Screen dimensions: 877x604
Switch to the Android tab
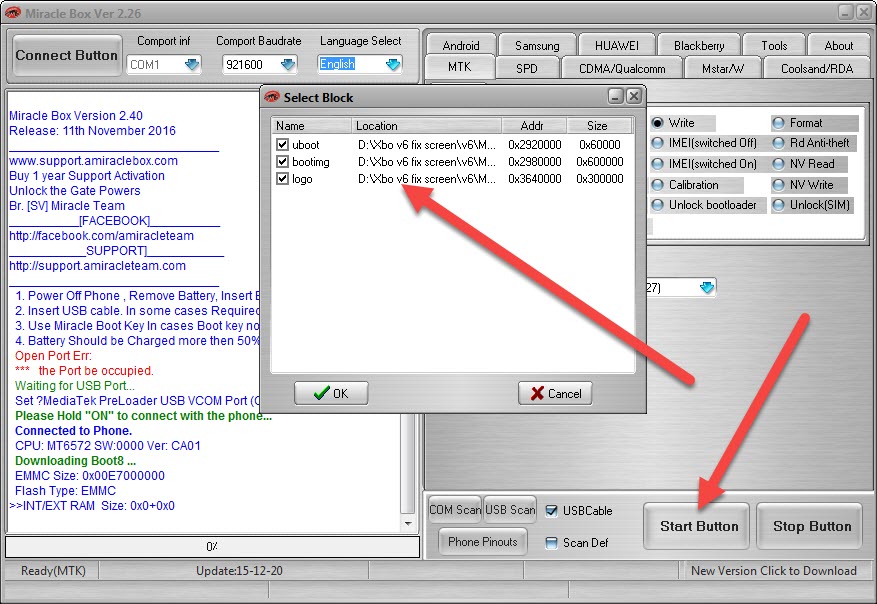tap(461, 45)
